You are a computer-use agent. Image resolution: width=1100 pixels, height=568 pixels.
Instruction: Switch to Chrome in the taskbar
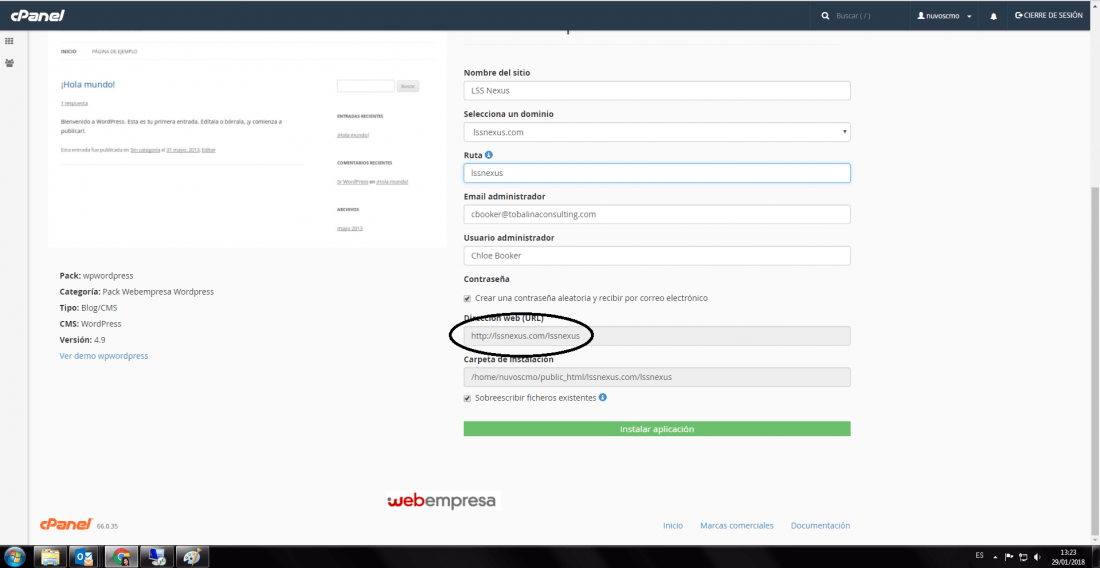pos(121,557)
